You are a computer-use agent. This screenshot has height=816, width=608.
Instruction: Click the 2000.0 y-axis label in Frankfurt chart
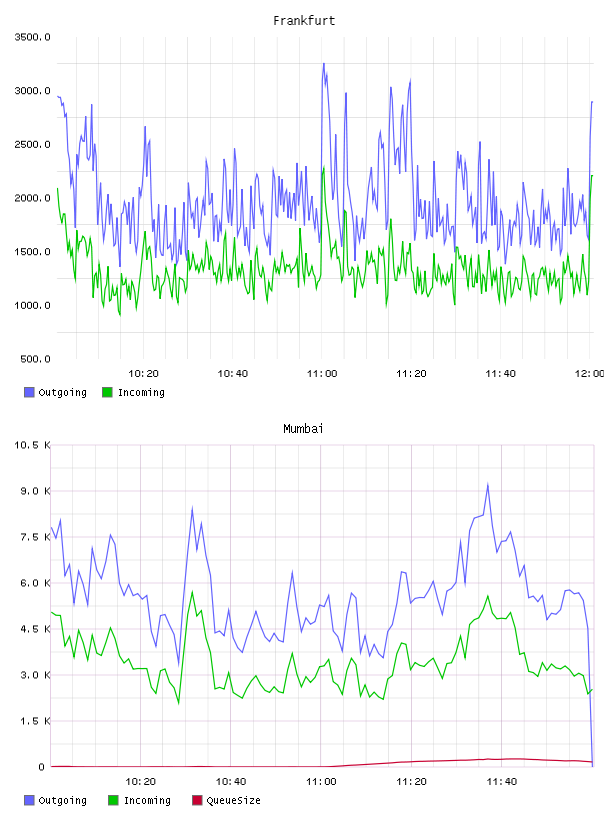(x=32, y=198)
